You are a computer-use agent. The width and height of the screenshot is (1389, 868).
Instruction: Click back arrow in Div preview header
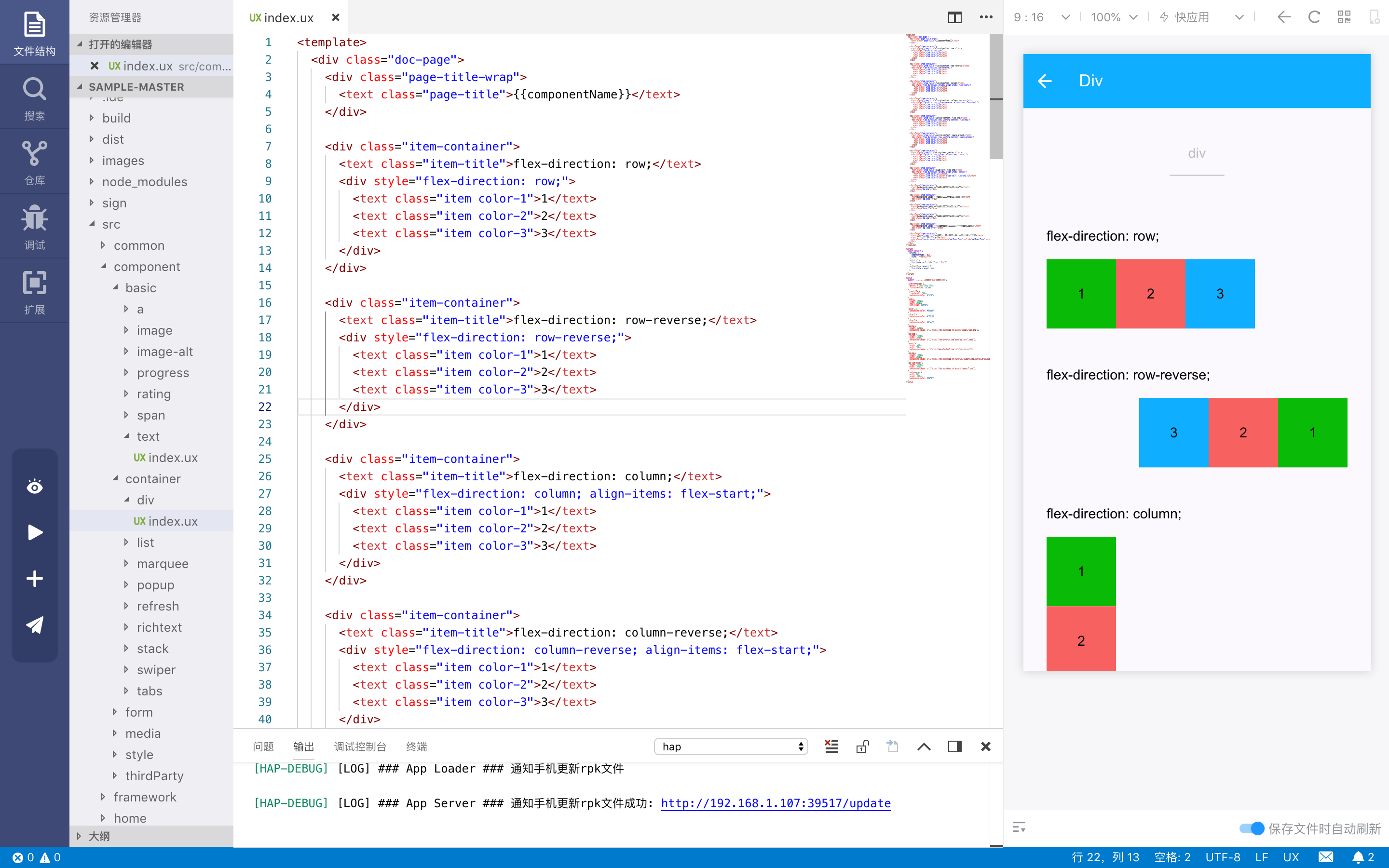1045,81
